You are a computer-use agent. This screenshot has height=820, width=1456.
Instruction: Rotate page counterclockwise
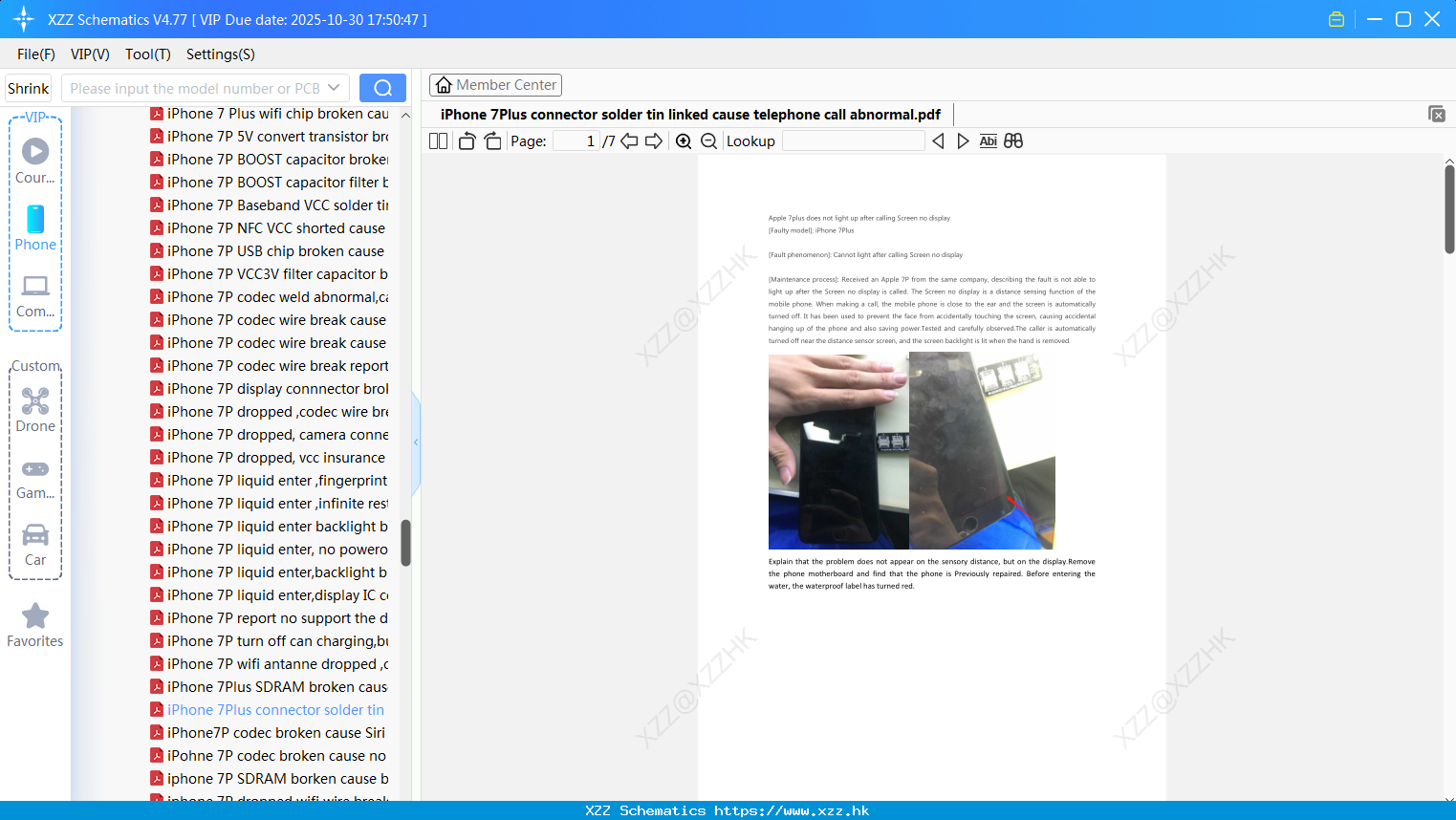(x=467, y=141)
